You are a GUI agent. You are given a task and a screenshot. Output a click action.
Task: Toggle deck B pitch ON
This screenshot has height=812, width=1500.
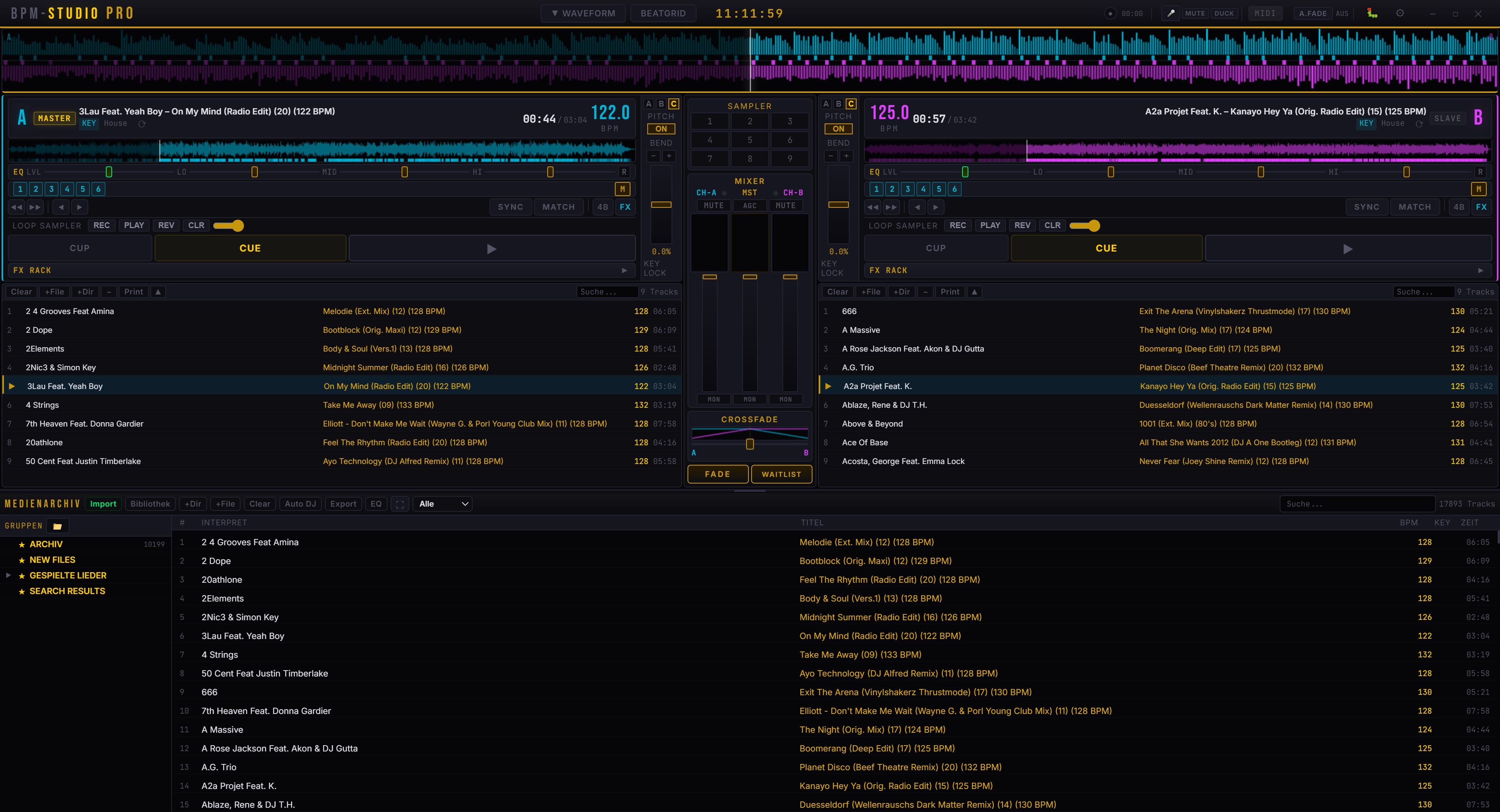point(839,128)
